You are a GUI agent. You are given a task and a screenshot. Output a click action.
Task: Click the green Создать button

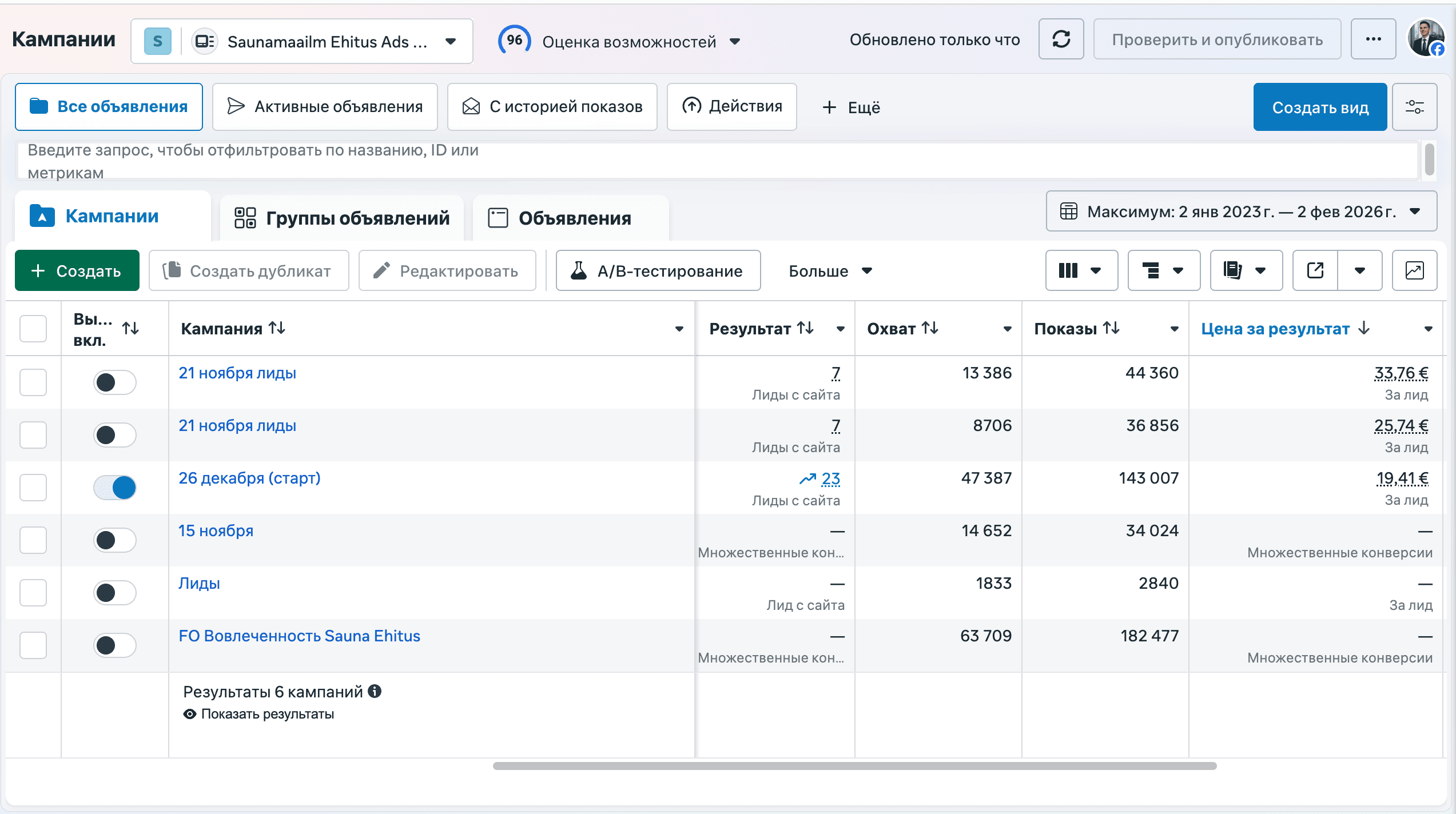coord(77,271)
